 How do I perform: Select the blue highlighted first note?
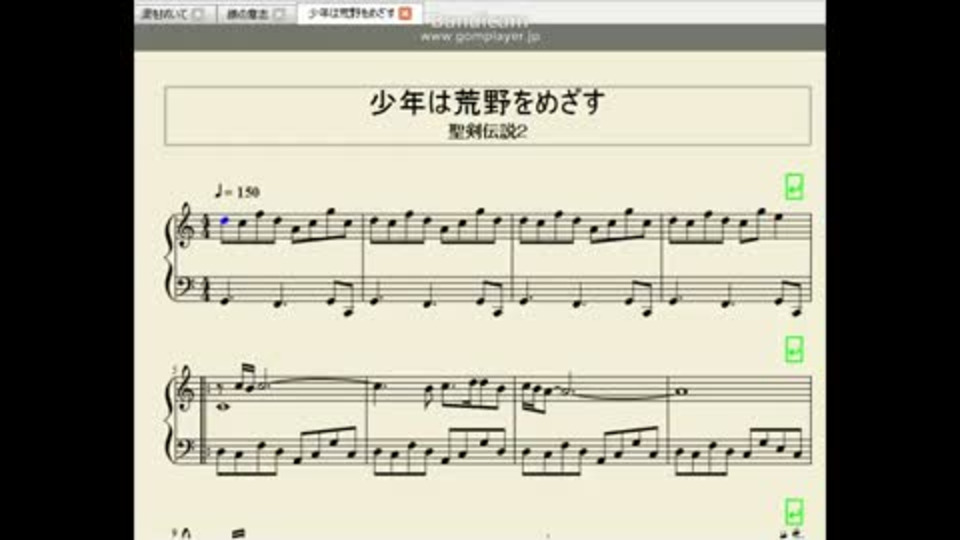click(x=225, y=220)
